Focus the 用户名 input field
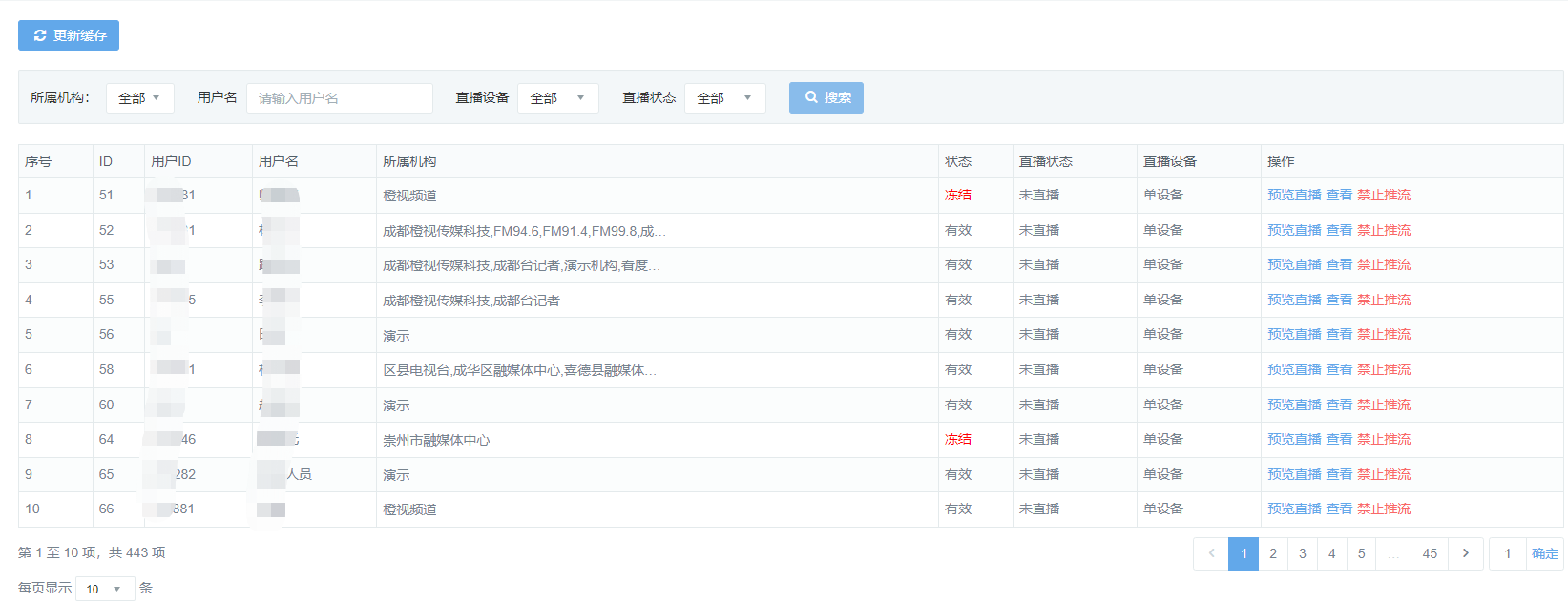 pos(339,98)
